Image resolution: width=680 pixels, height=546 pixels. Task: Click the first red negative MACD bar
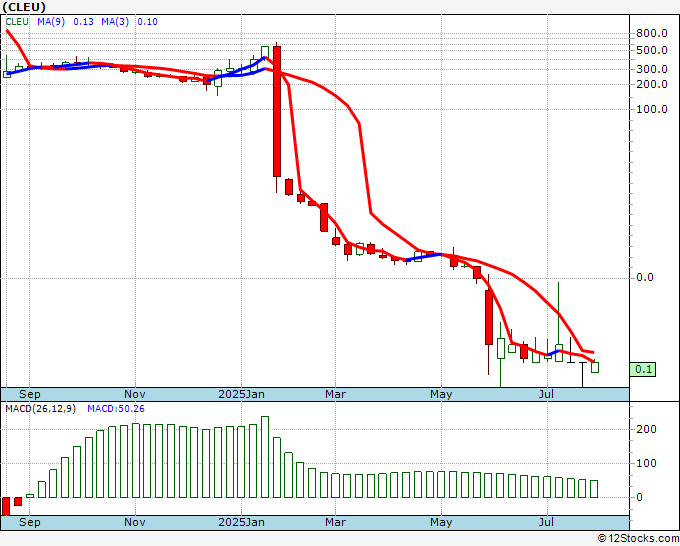pos(6,506)
